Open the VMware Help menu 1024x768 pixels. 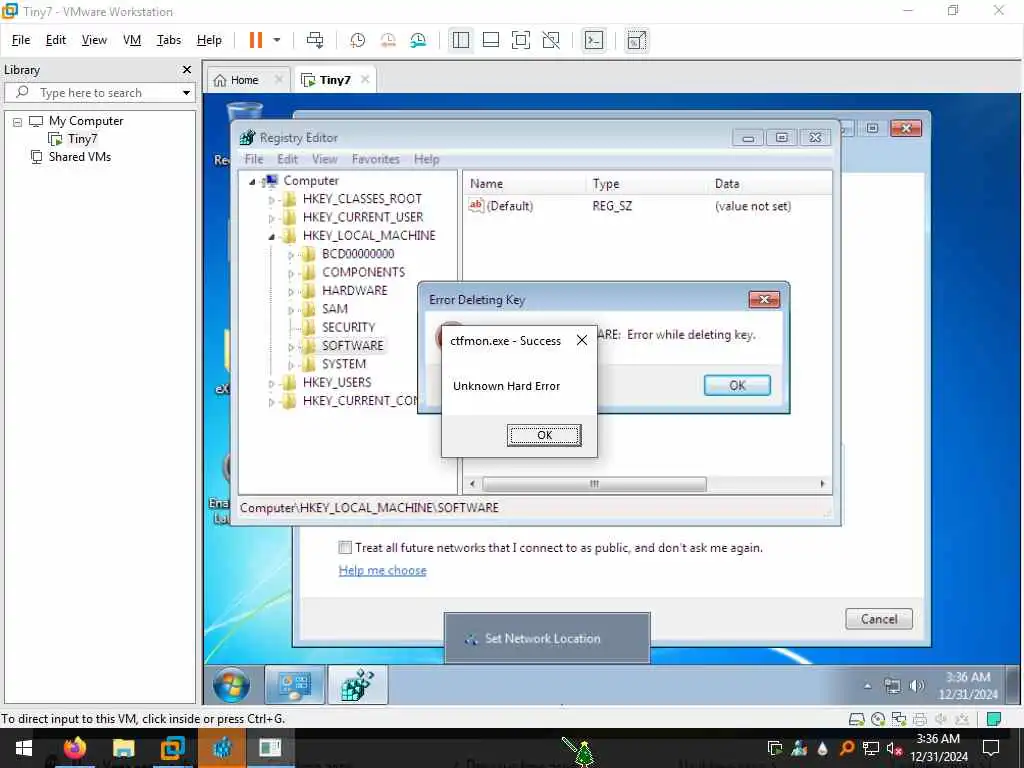tap(209, 40)
